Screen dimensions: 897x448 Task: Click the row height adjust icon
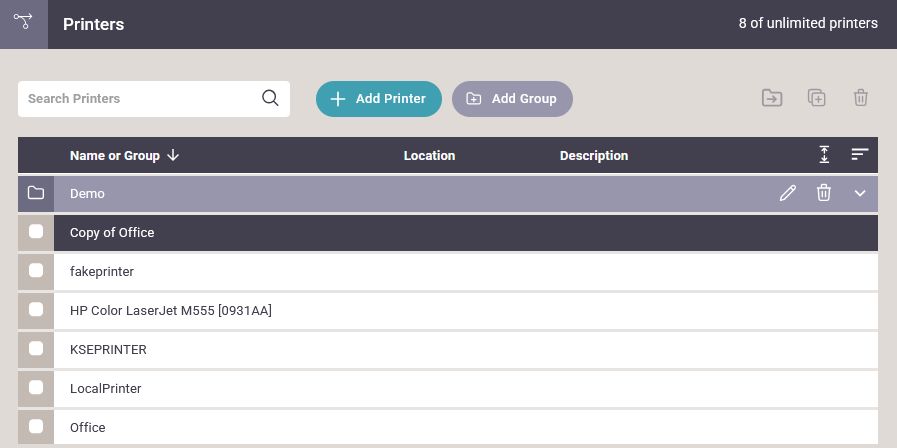coord(824,155)
